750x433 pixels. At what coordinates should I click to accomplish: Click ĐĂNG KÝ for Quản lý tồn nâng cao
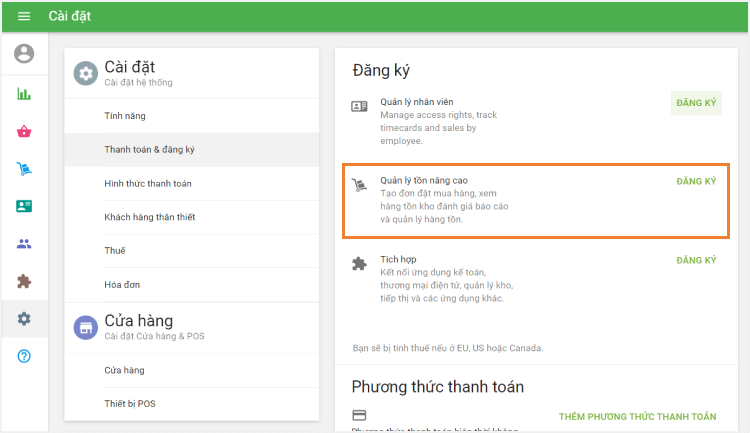tap(696, 182)
